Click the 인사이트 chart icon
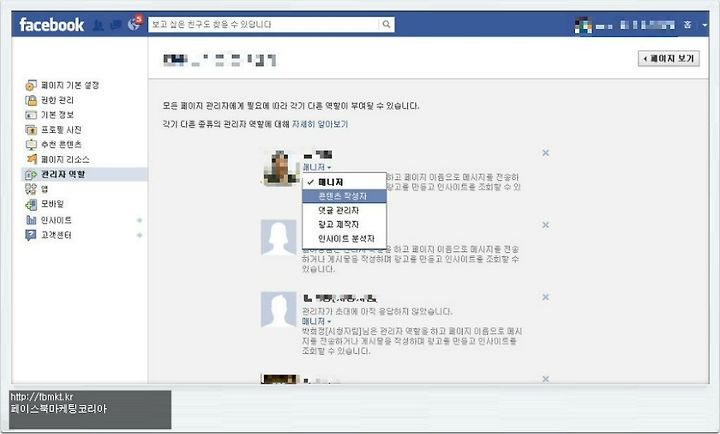The width and height of the screenshot is (720, 434). click(31, 220)
